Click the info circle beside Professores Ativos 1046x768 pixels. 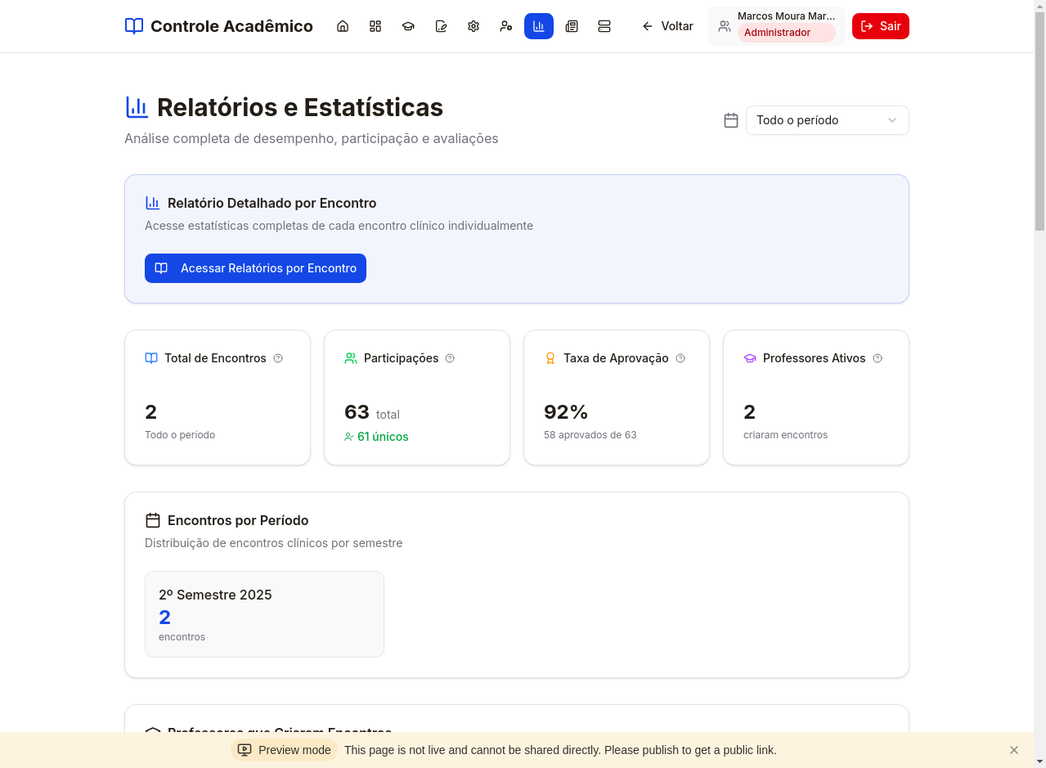(877, 358)
